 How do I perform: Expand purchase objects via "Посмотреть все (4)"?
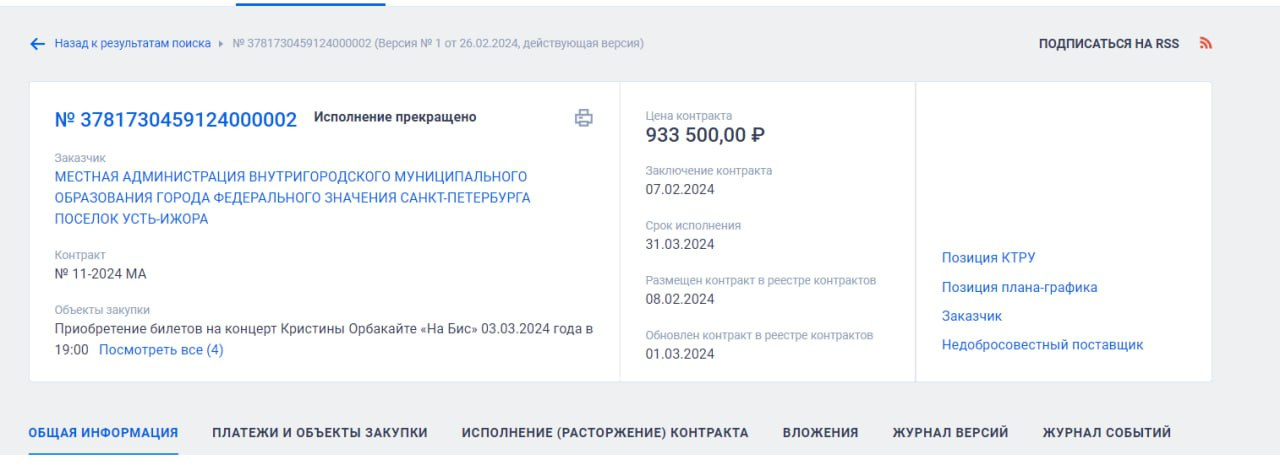(x=161, y=350)
